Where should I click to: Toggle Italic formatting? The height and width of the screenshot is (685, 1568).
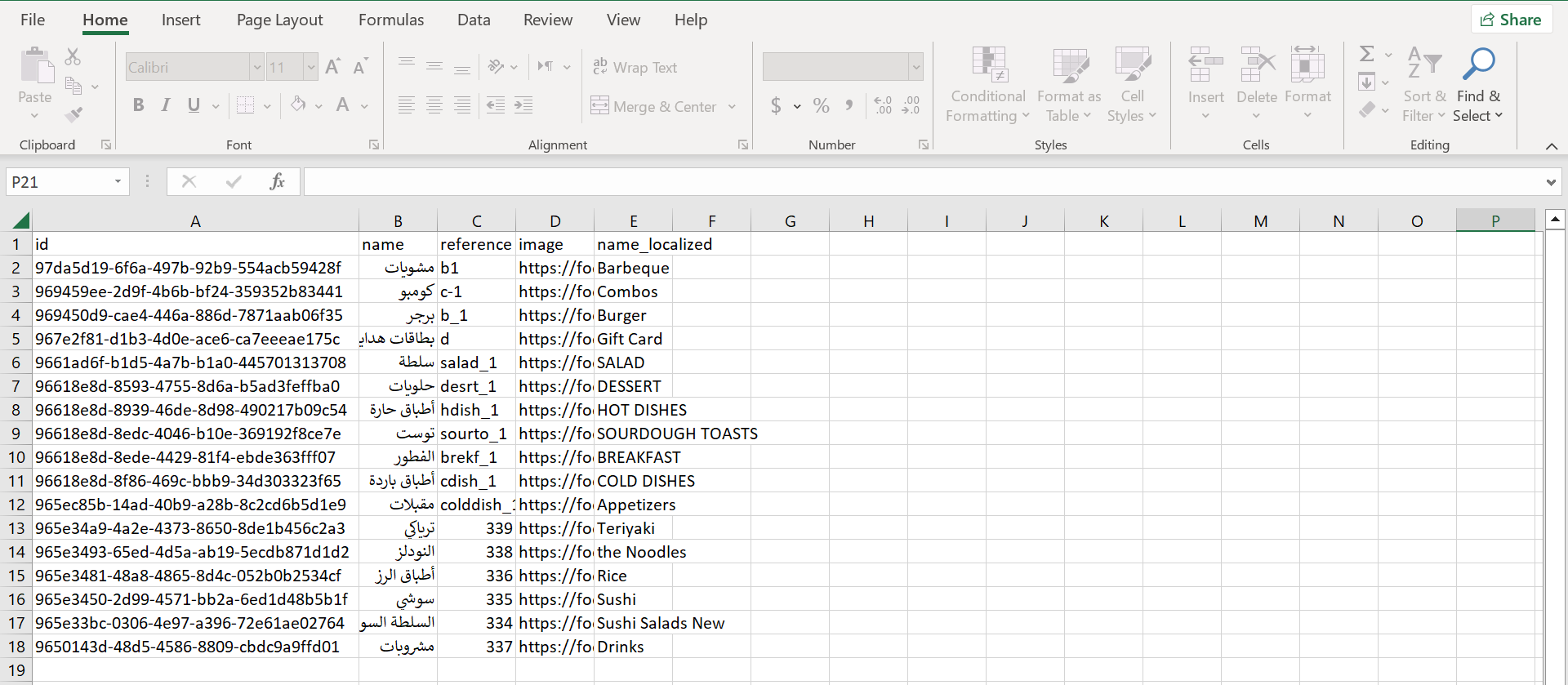tap(166, 105)
